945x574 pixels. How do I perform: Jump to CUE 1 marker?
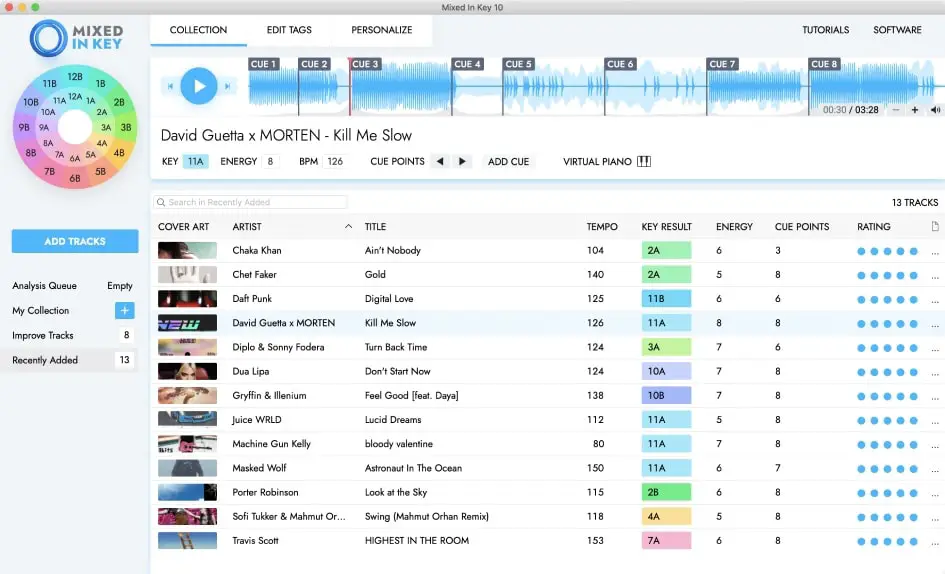[263, 64]
